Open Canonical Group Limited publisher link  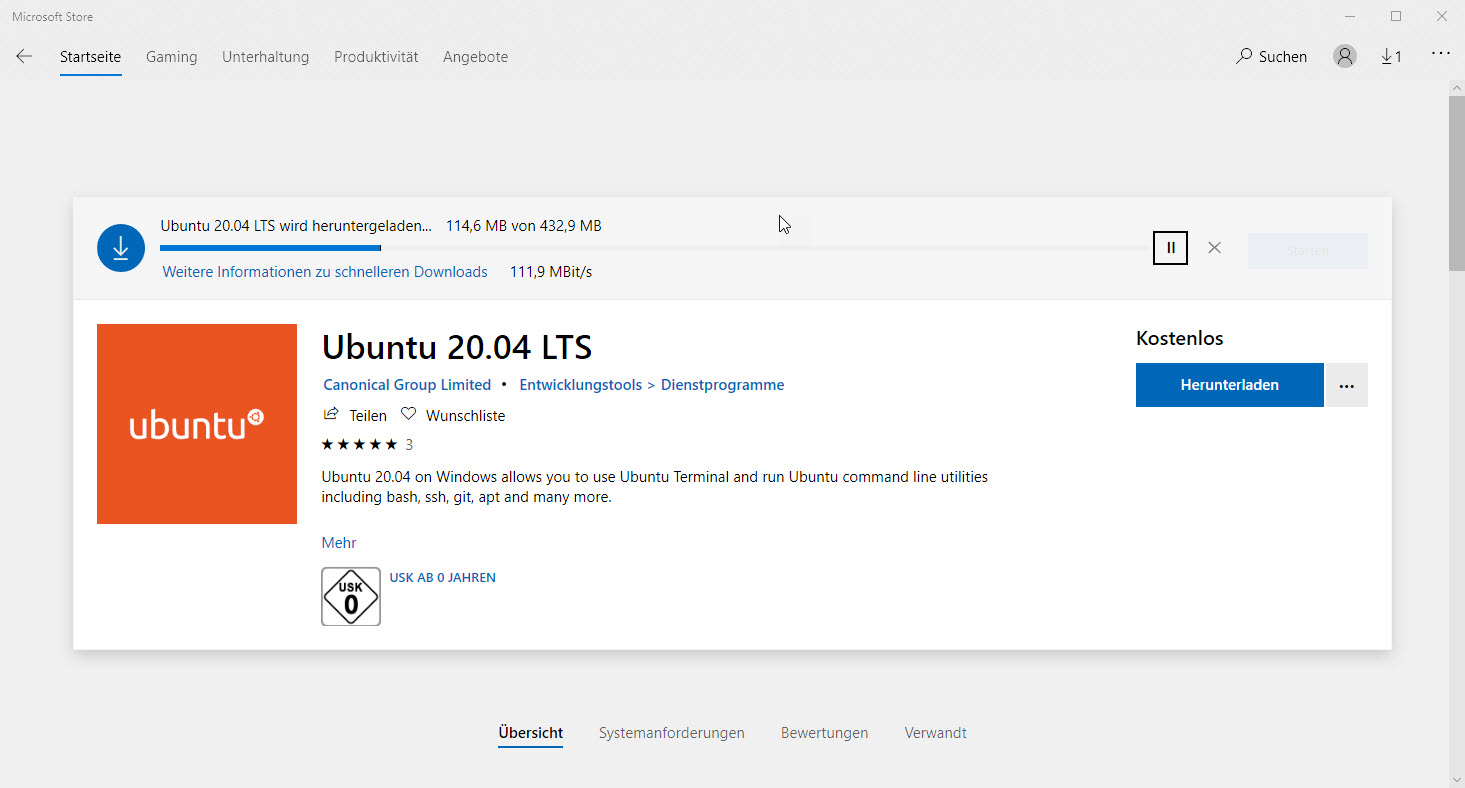point(407,385)
